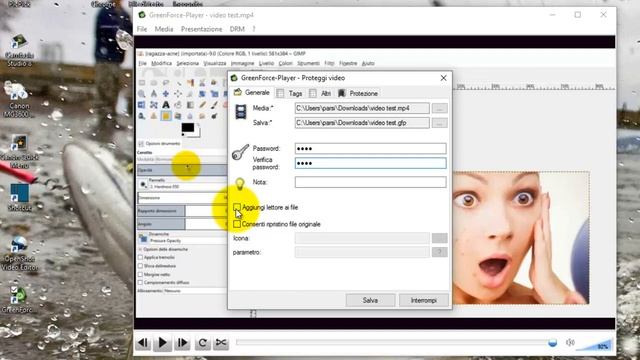Switch to the Altri tab
640x360 pixels.
point(320,93)
